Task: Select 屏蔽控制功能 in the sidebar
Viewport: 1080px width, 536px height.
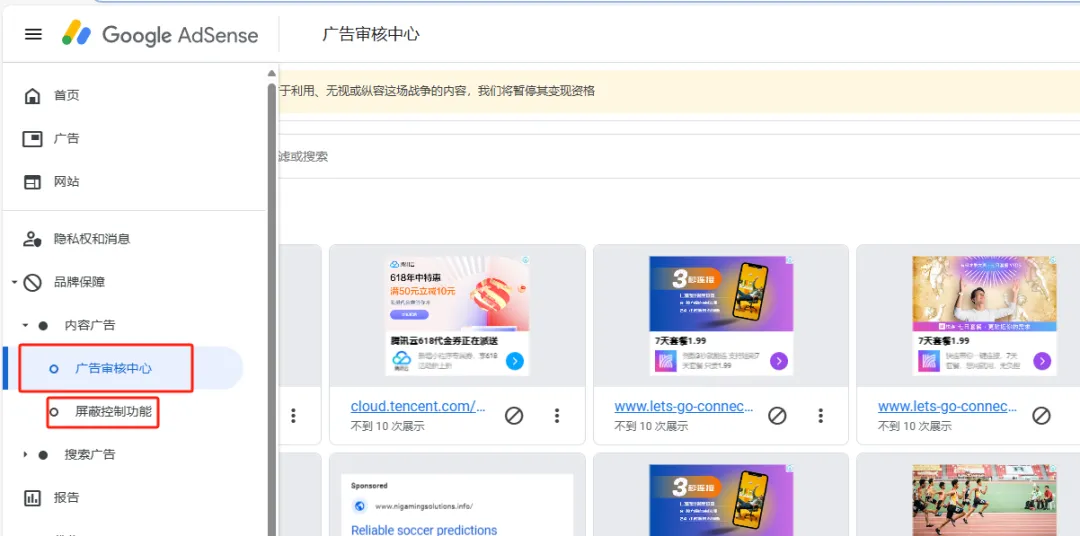Action: point(113,412)
